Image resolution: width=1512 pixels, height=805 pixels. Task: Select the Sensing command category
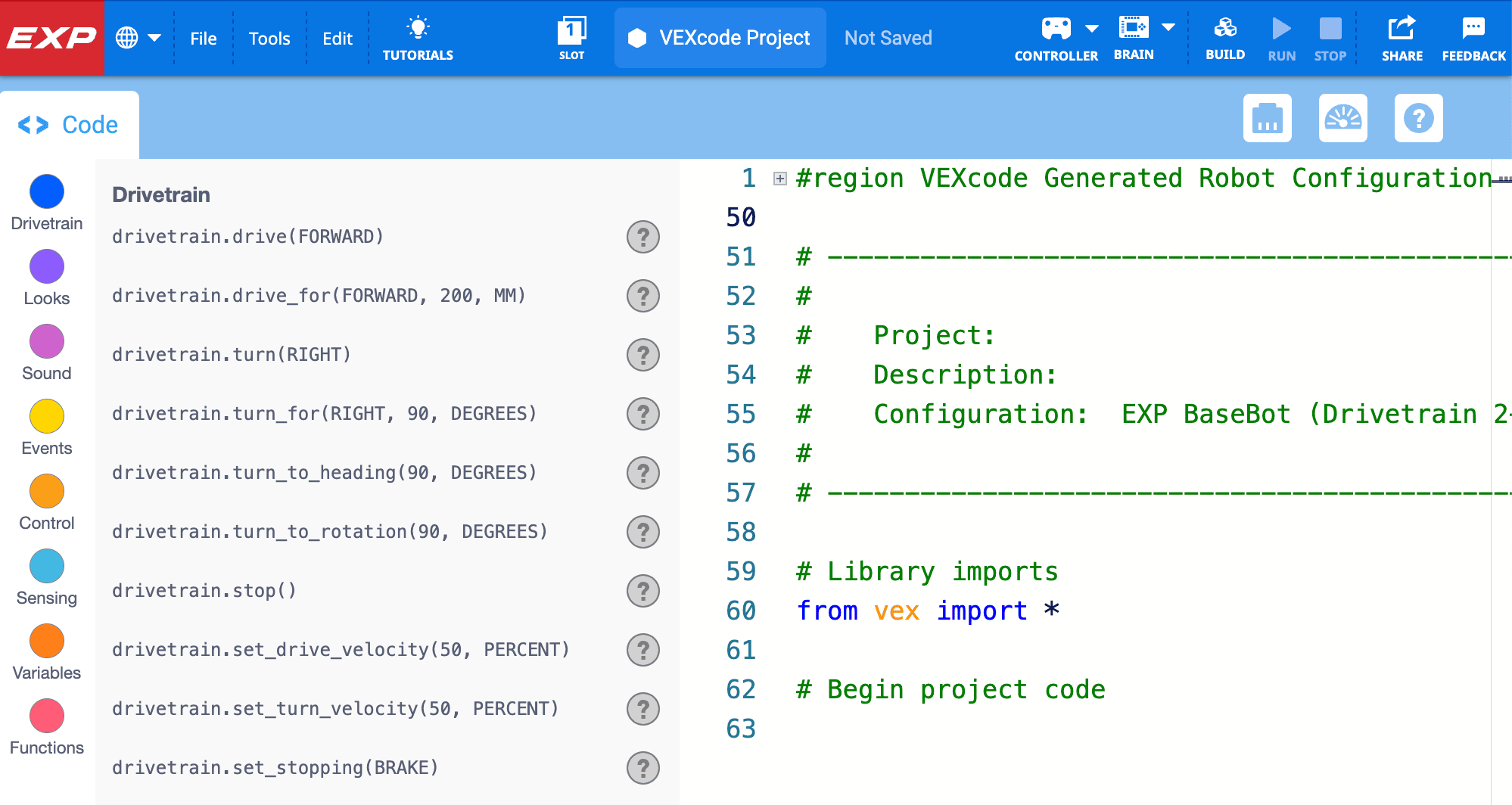click(47, 566)
